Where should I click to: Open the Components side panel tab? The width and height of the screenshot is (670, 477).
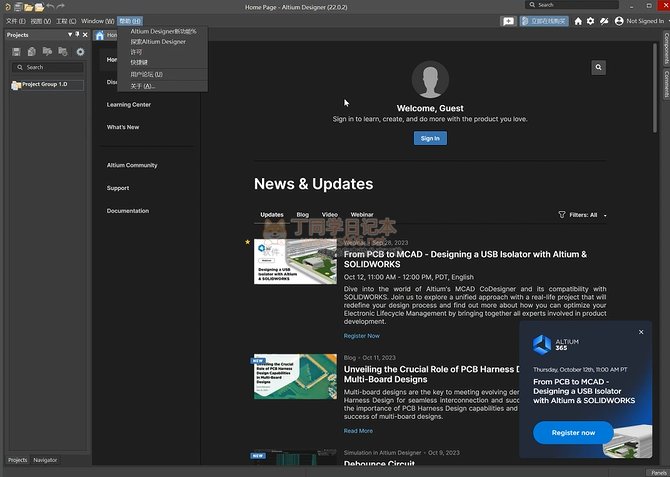coord(665,49)
